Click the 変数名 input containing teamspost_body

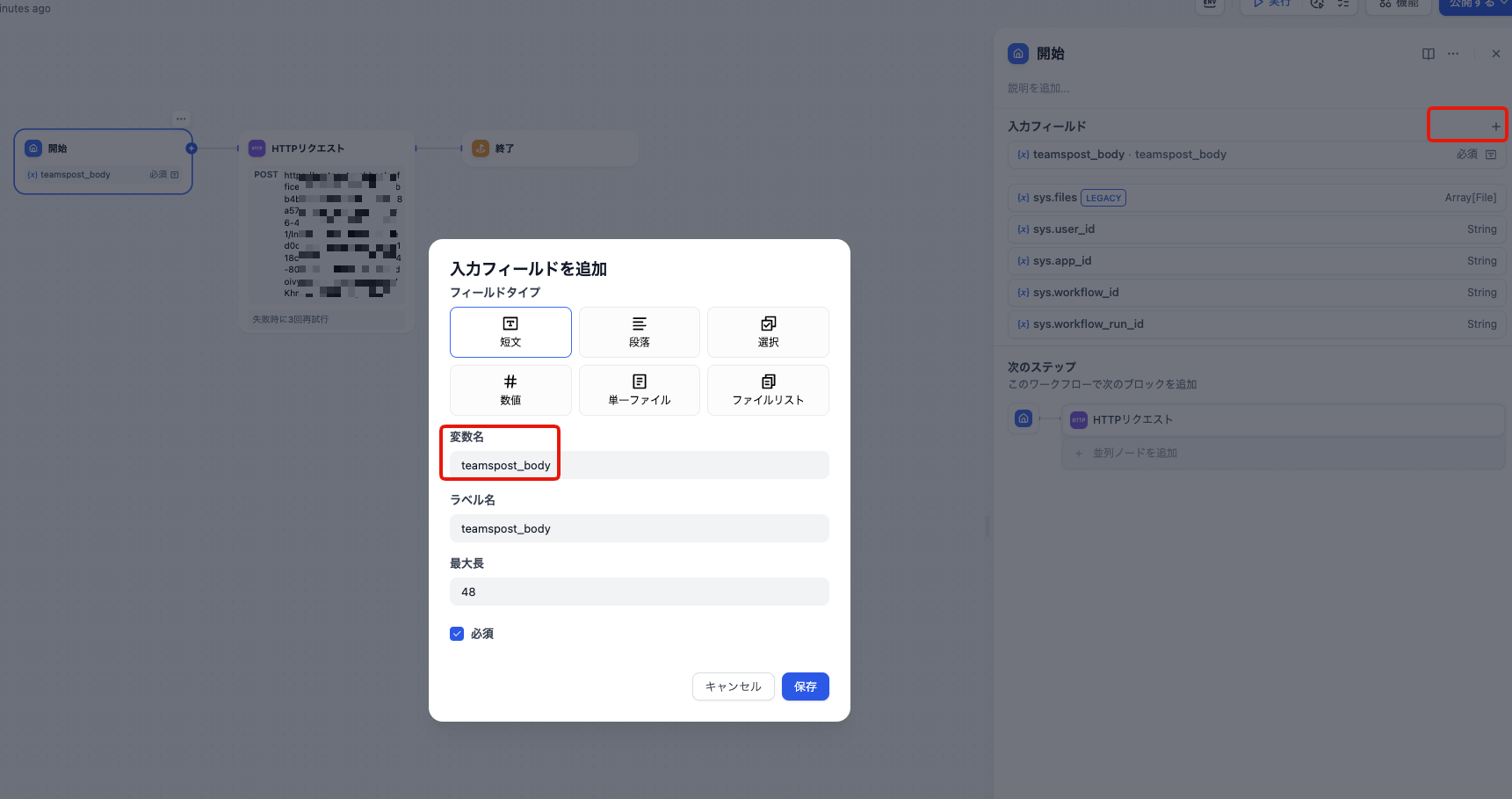pos(640,465)
